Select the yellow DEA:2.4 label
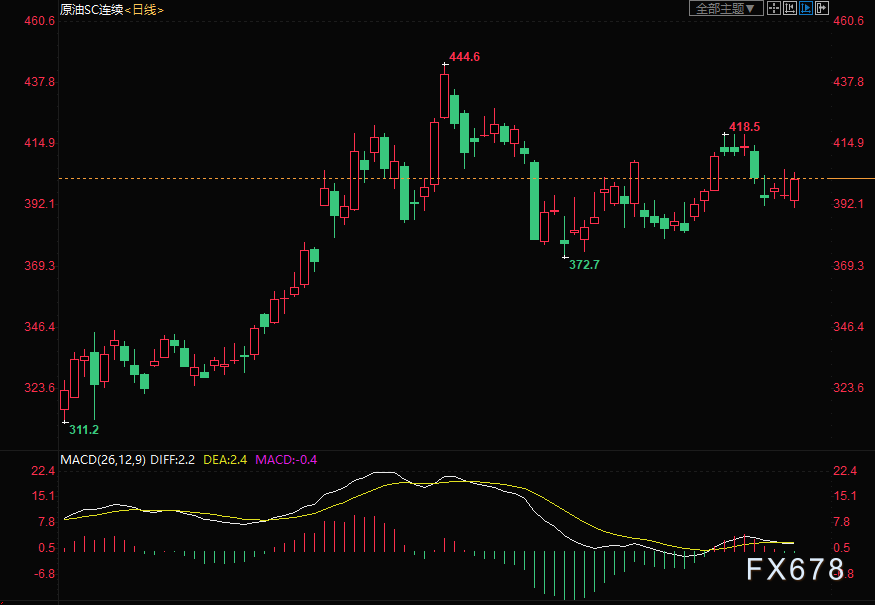 click(226, 460)
